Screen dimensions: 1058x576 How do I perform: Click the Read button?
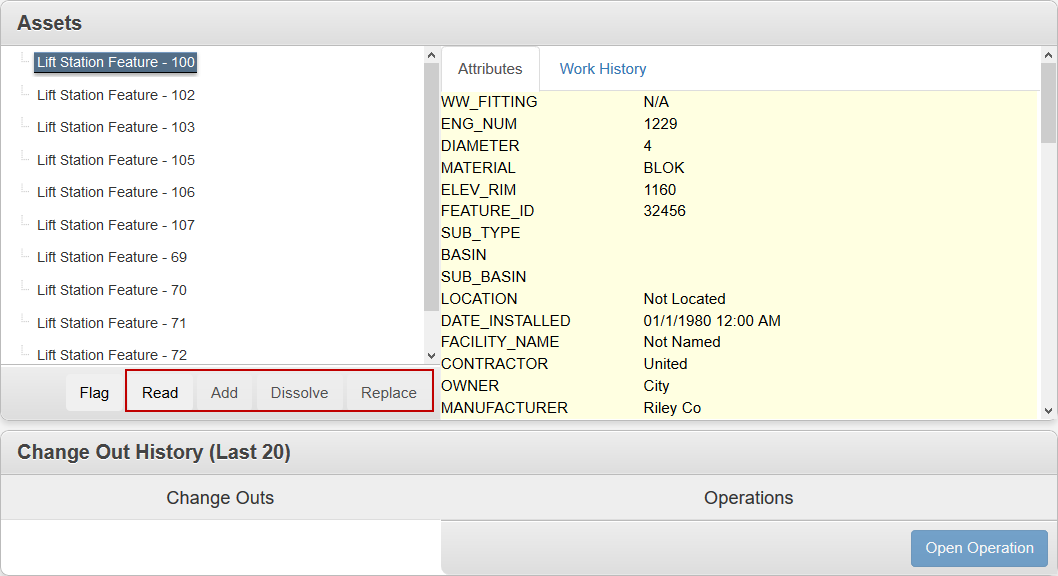160,393
